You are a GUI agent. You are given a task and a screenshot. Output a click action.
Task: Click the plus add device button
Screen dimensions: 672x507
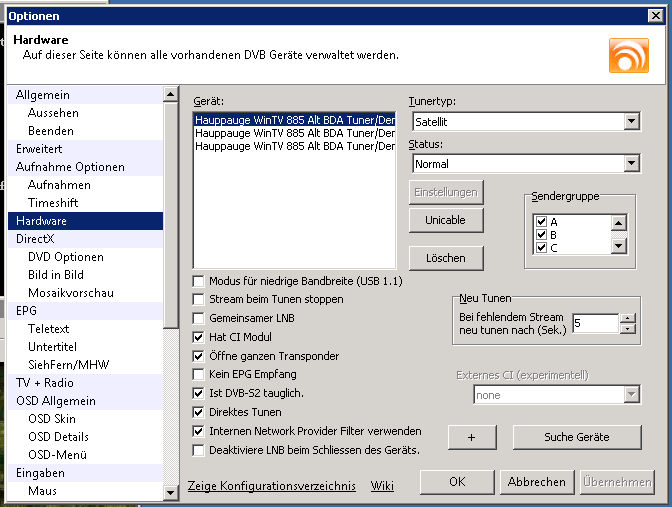pyautogui.click(x=472, y=437)
